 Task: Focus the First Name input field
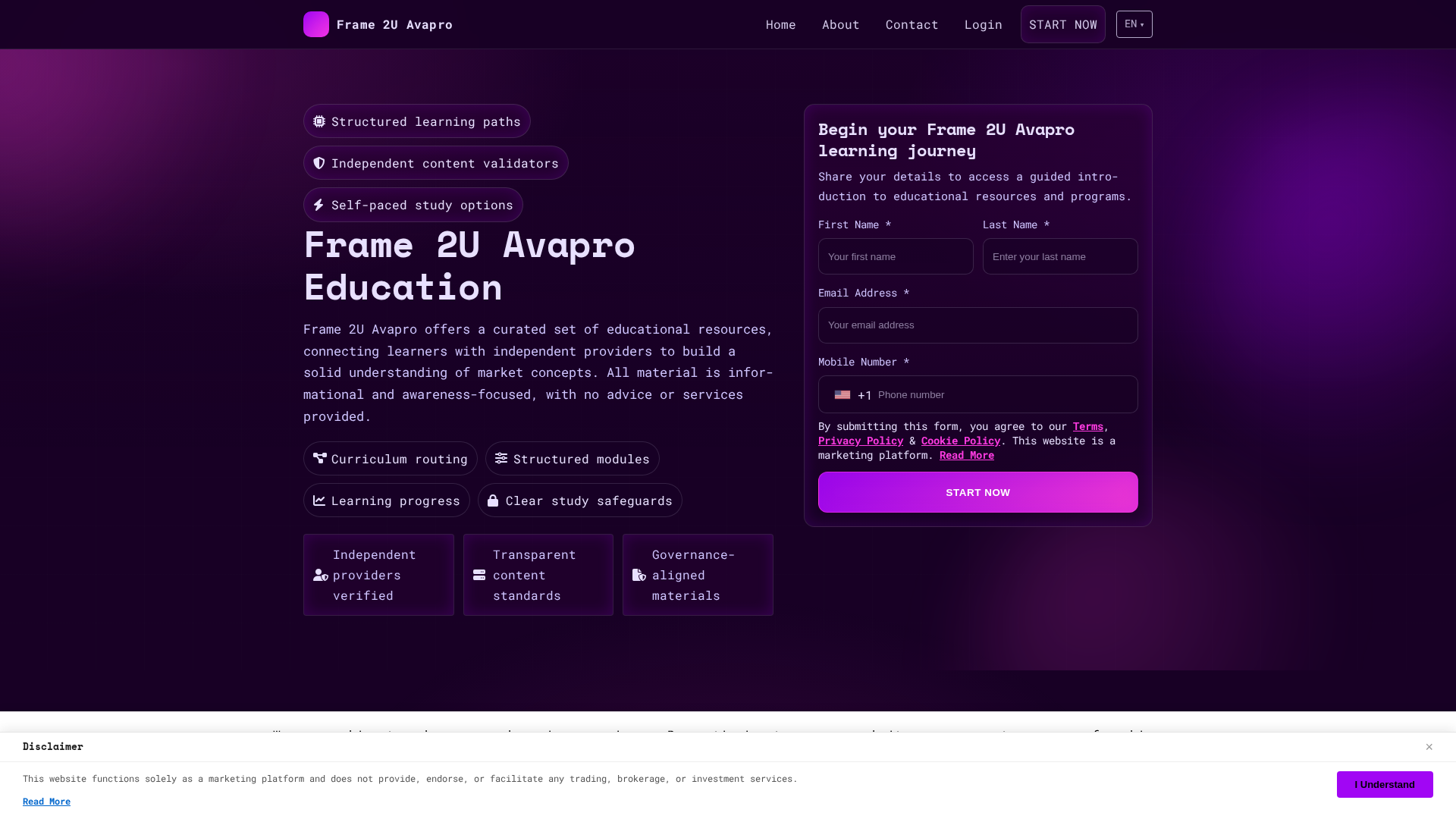click(896, 256)
